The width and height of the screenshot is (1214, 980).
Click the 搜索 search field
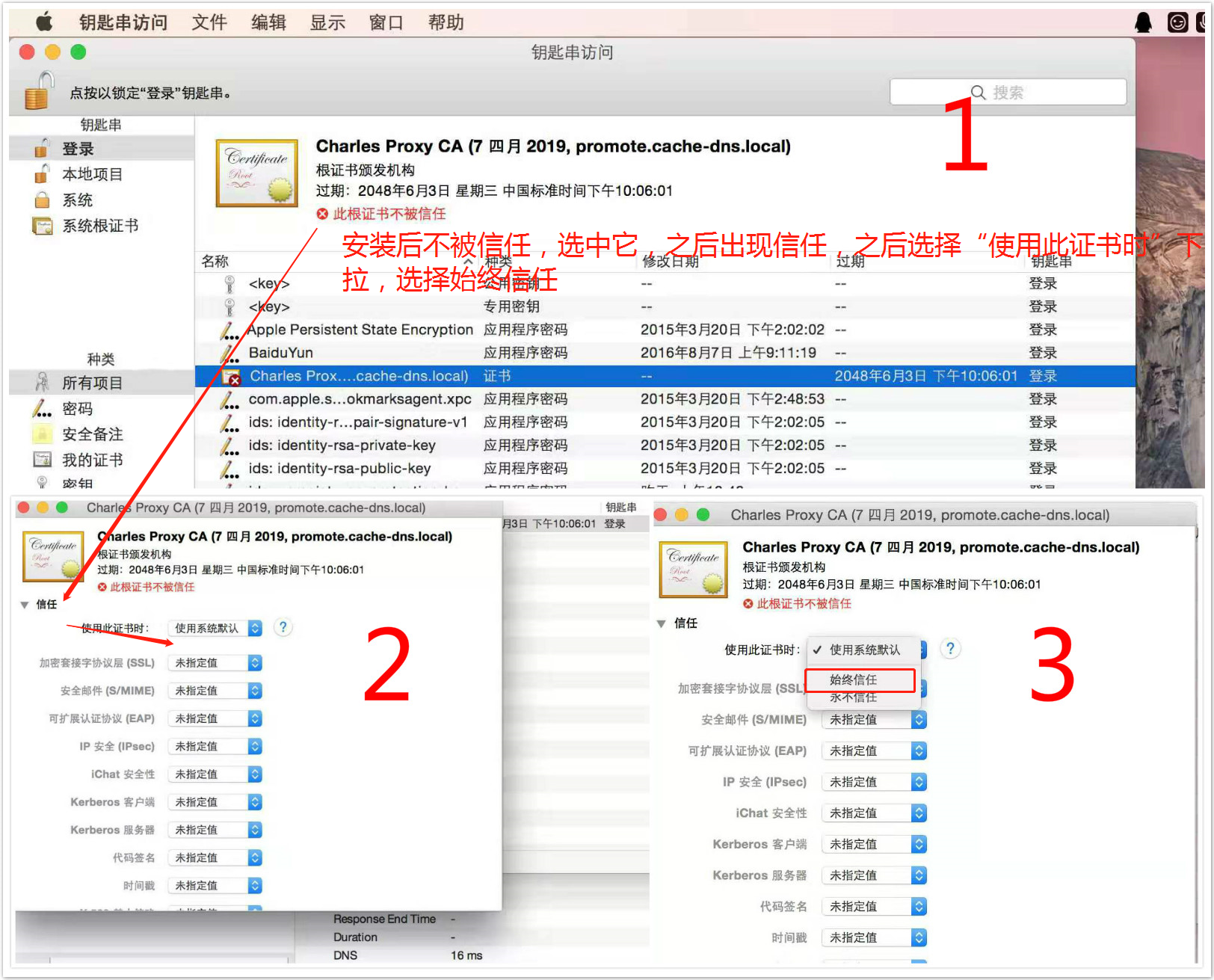click(1008, 92)
